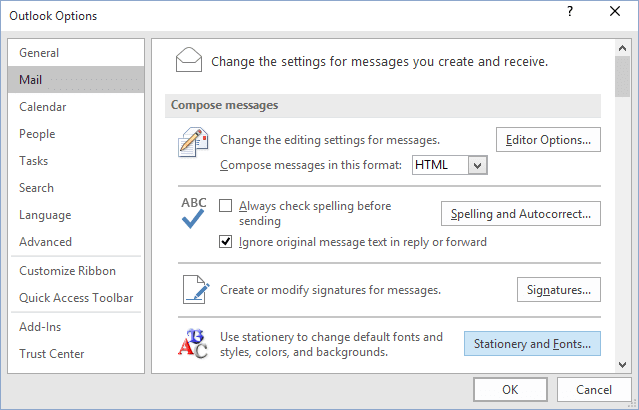The image size is (639, 410).
Task: Open the Compose messages format dropdown
Action: point(478,165)
